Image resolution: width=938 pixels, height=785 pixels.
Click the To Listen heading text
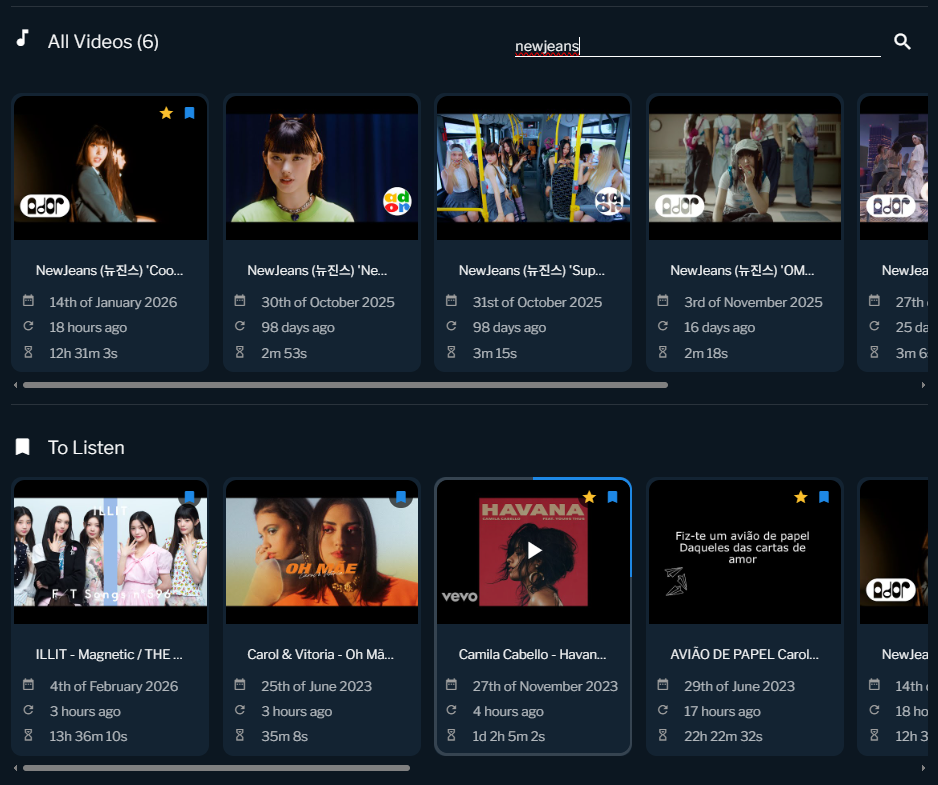(x=86, y=448)
